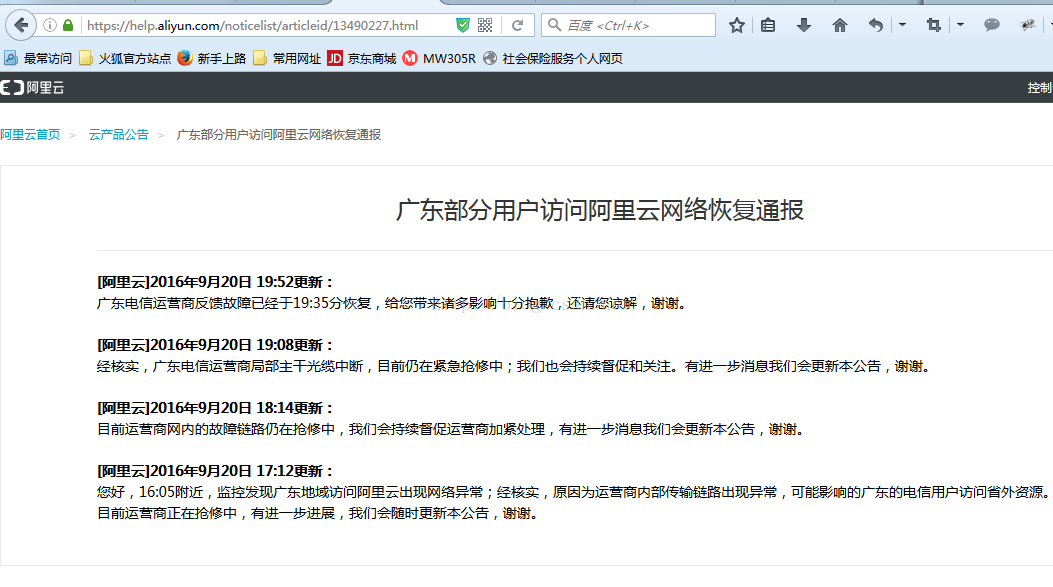The image size is (1053, 587).
Task: Click the crop screenshot tool icon
Action: coord(933,26)
